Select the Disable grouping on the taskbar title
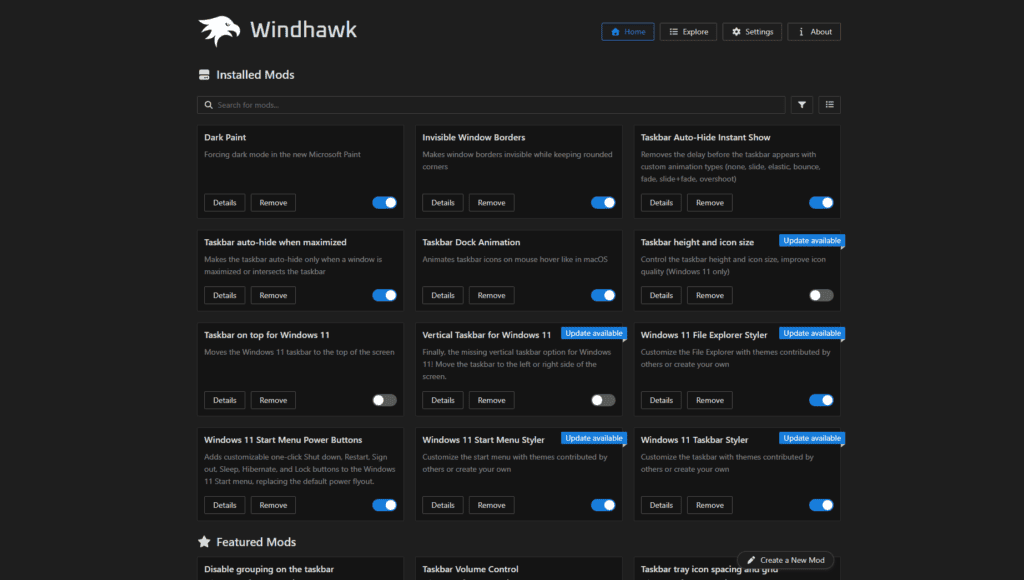Image resolution: width=1024 pixels, height=580 pixels. click(x=269, y=570)
